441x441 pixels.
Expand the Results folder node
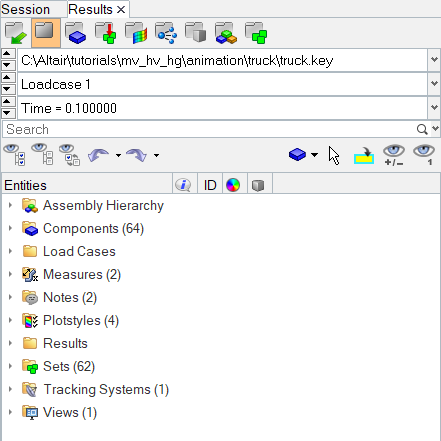tap(10, 343)
